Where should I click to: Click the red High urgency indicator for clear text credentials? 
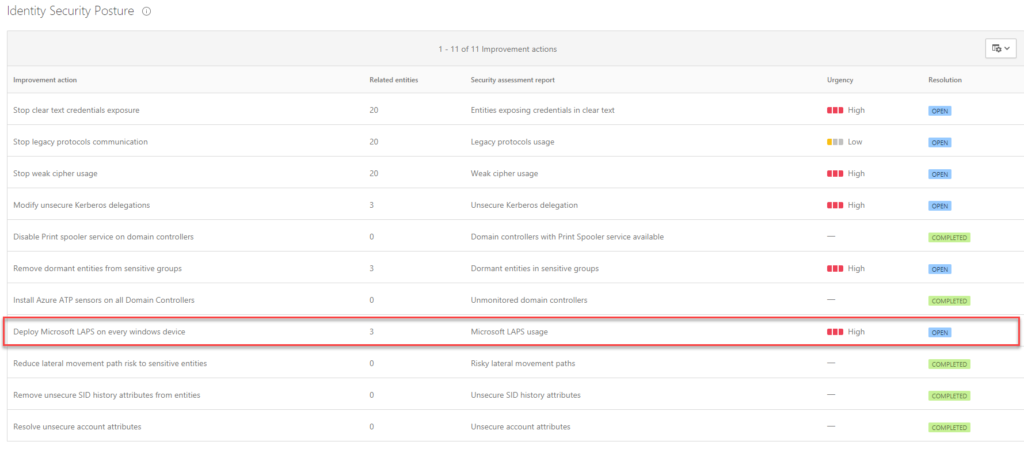pos(835,110)
